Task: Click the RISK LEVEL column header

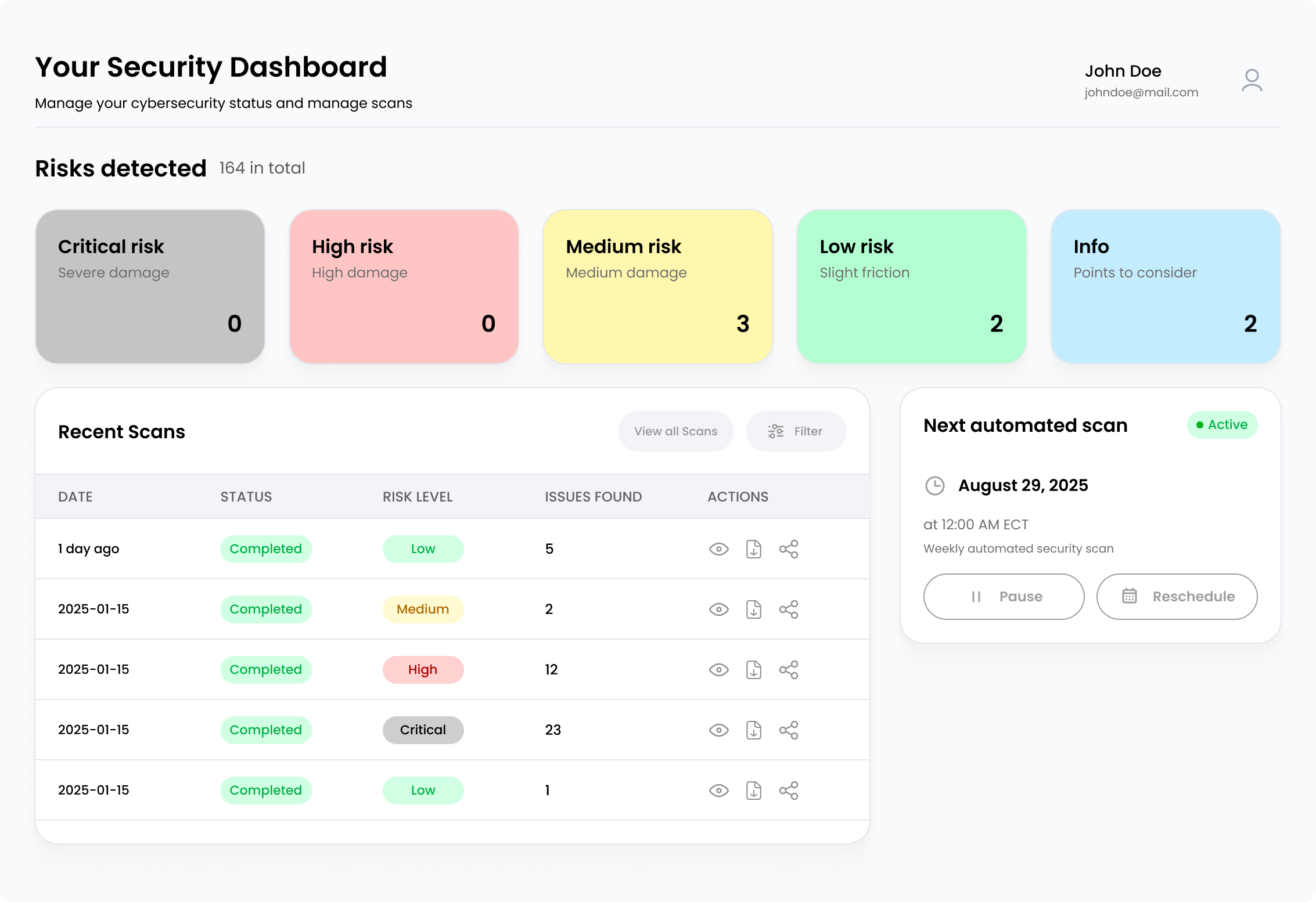Action: [x=418, y=496]
